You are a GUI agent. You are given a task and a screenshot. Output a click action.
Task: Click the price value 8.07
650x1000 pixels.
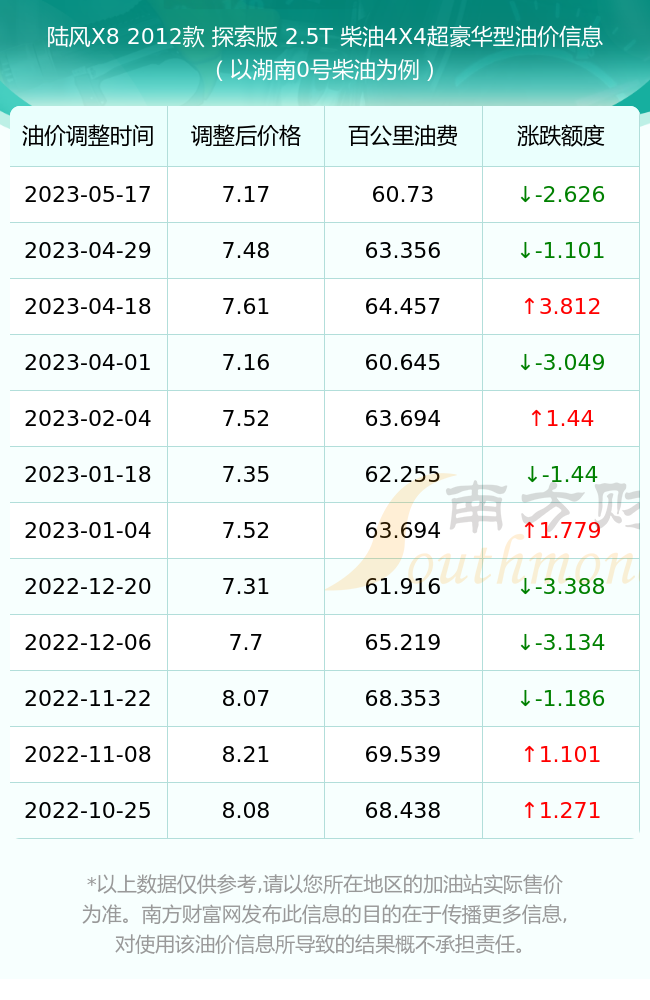coord(246,699)
